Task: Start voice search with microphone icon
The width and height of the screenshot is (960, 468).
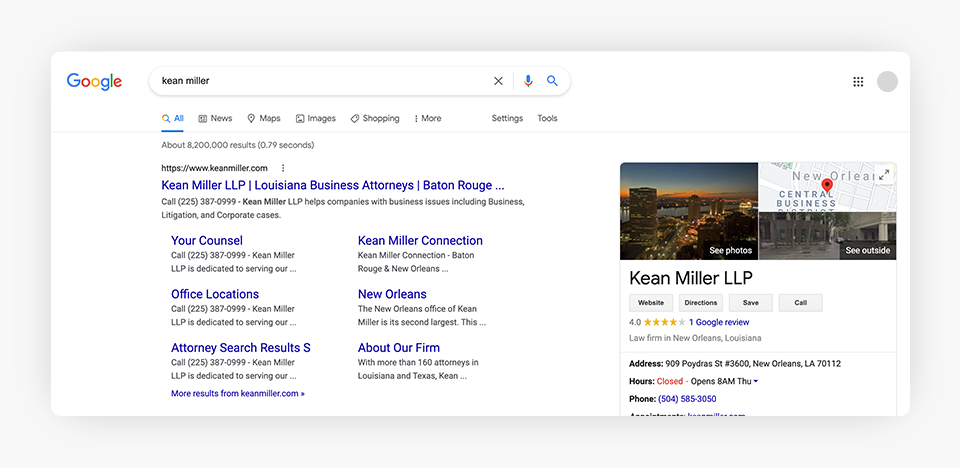Action: coord(528,81)
